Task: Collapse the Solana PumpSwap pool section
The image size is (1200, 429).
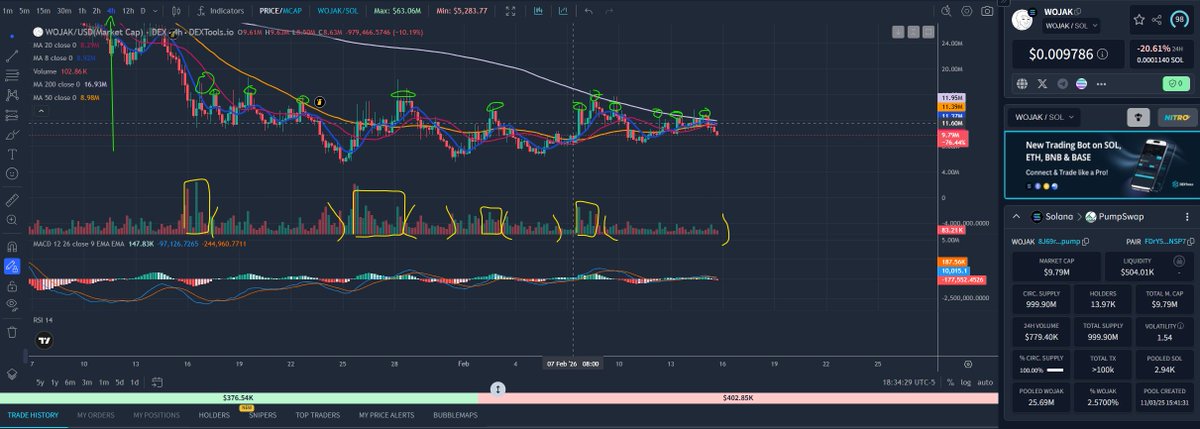Action: point(1016,216)
